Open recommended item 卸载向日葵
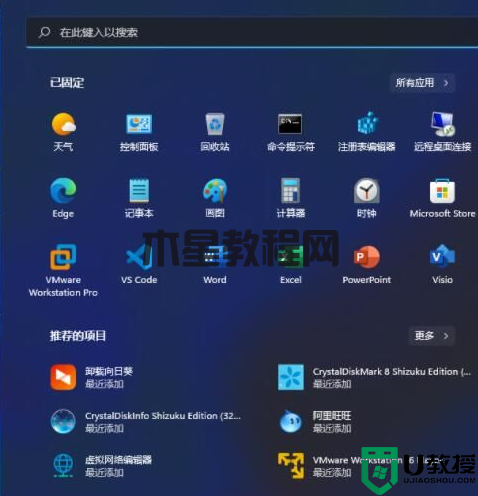The height and width of the screenshot is (496, 478). [92, 377]
